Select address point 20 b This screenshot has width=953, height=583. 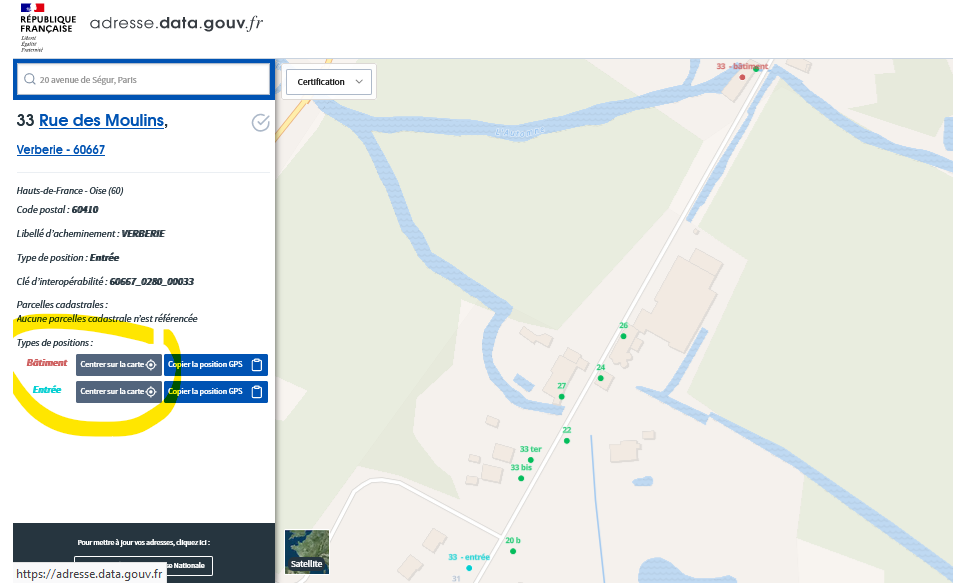513,551
